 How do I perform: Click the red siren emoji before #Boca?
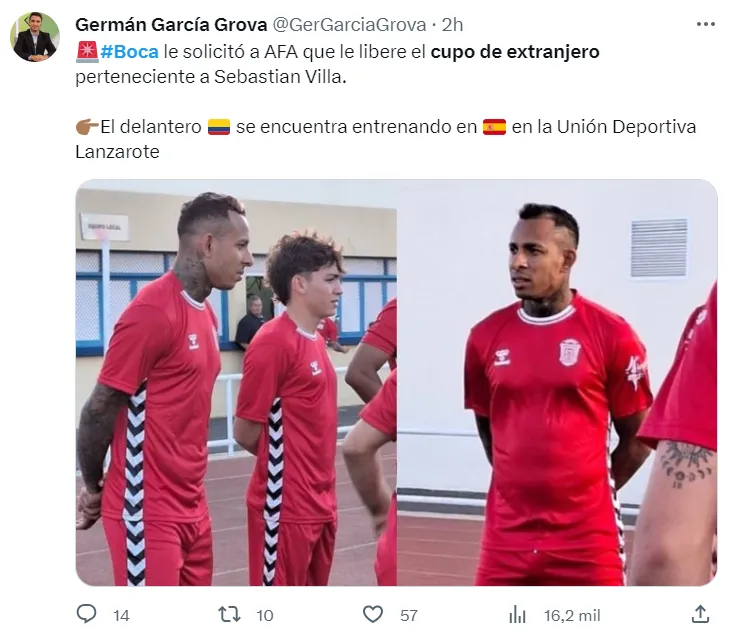click(x=87, y=52)
